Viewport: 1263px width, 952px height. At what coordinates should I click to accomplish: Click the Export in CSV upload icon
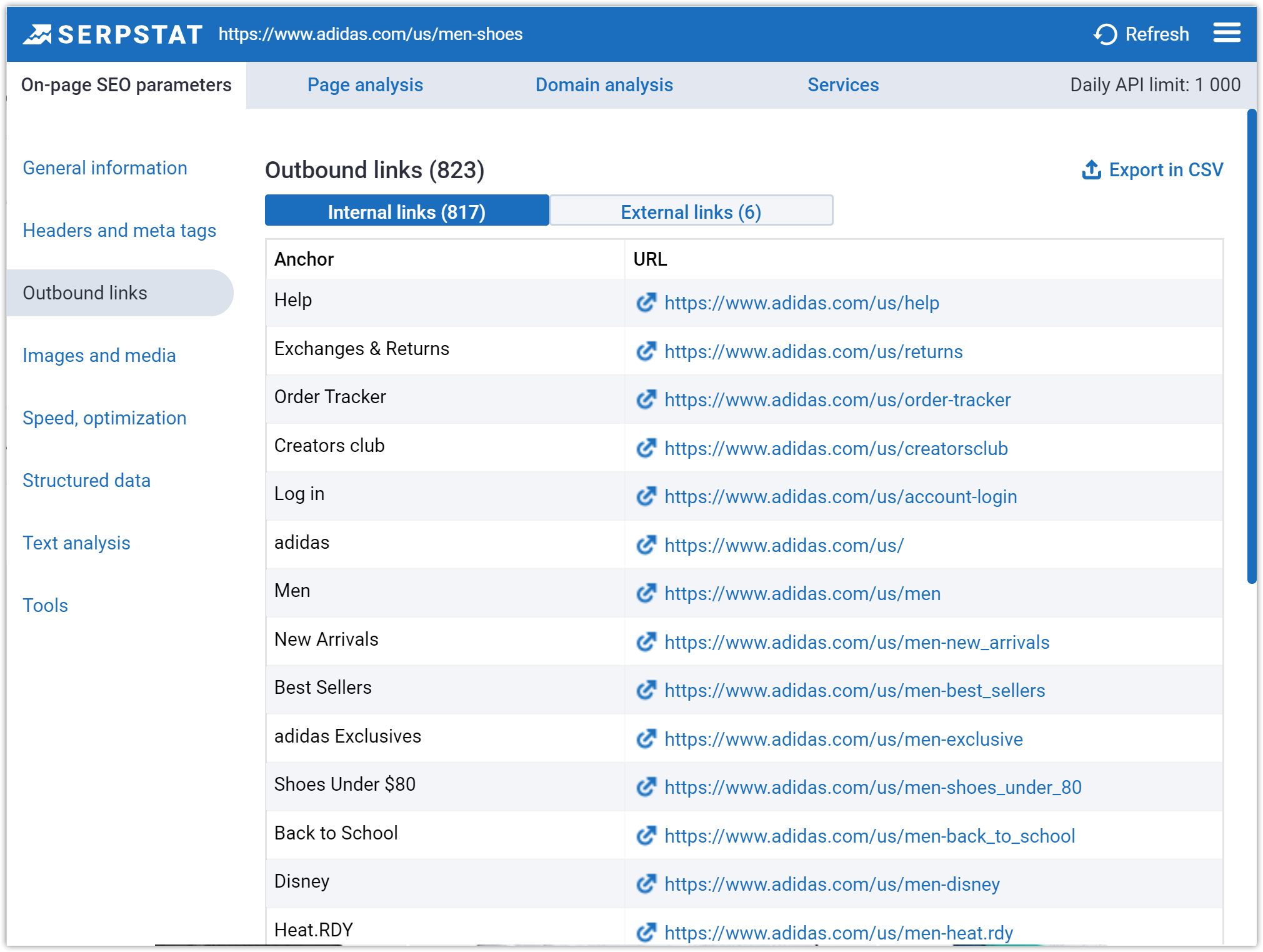coord(1091,169)
